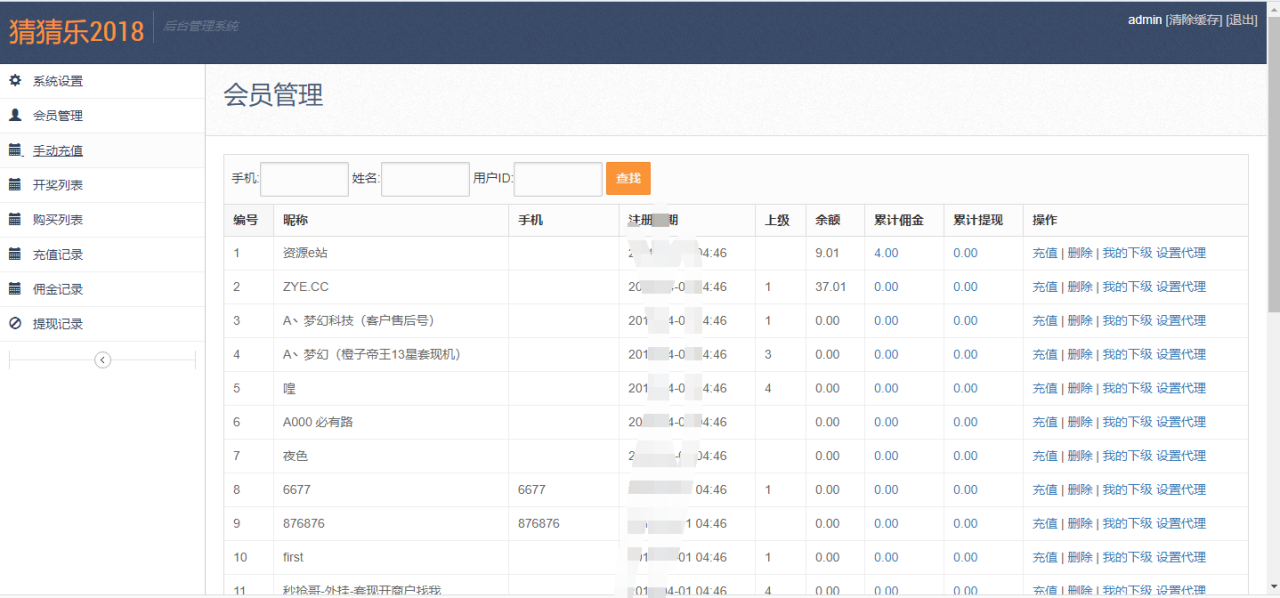Collapse the sidebar with the arrow button
Image resolution: width=1280 pixels, height=598 pixels.
point(102,360)
